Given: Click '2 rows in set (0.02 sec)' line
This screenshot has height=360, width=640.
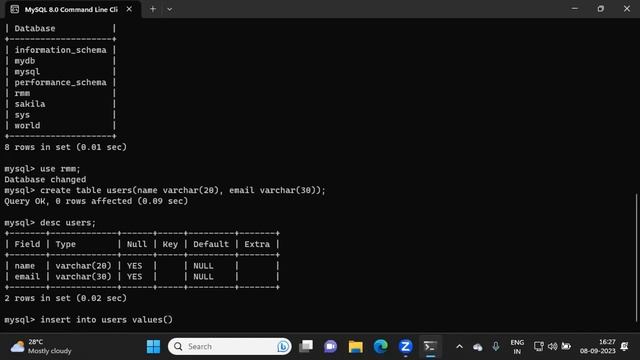Looking at the screenshot, I should pos(66,298).
